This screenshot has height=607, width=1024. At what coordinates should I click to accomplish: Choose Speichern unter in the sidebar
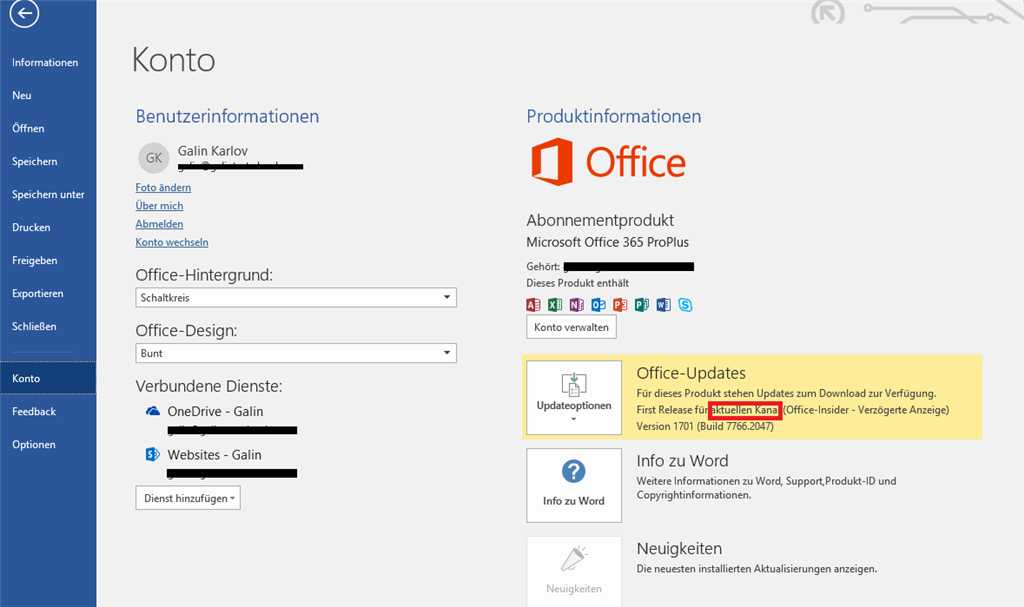(48, 194)
